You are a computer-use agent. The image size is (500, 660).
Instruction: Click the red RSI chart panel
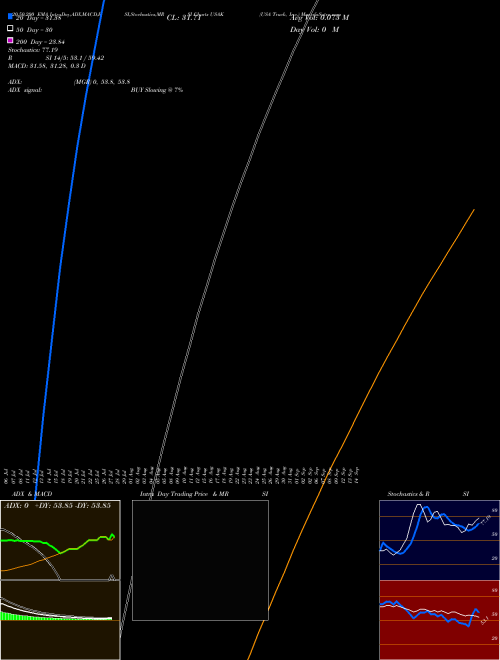click(x=439, y=620)
